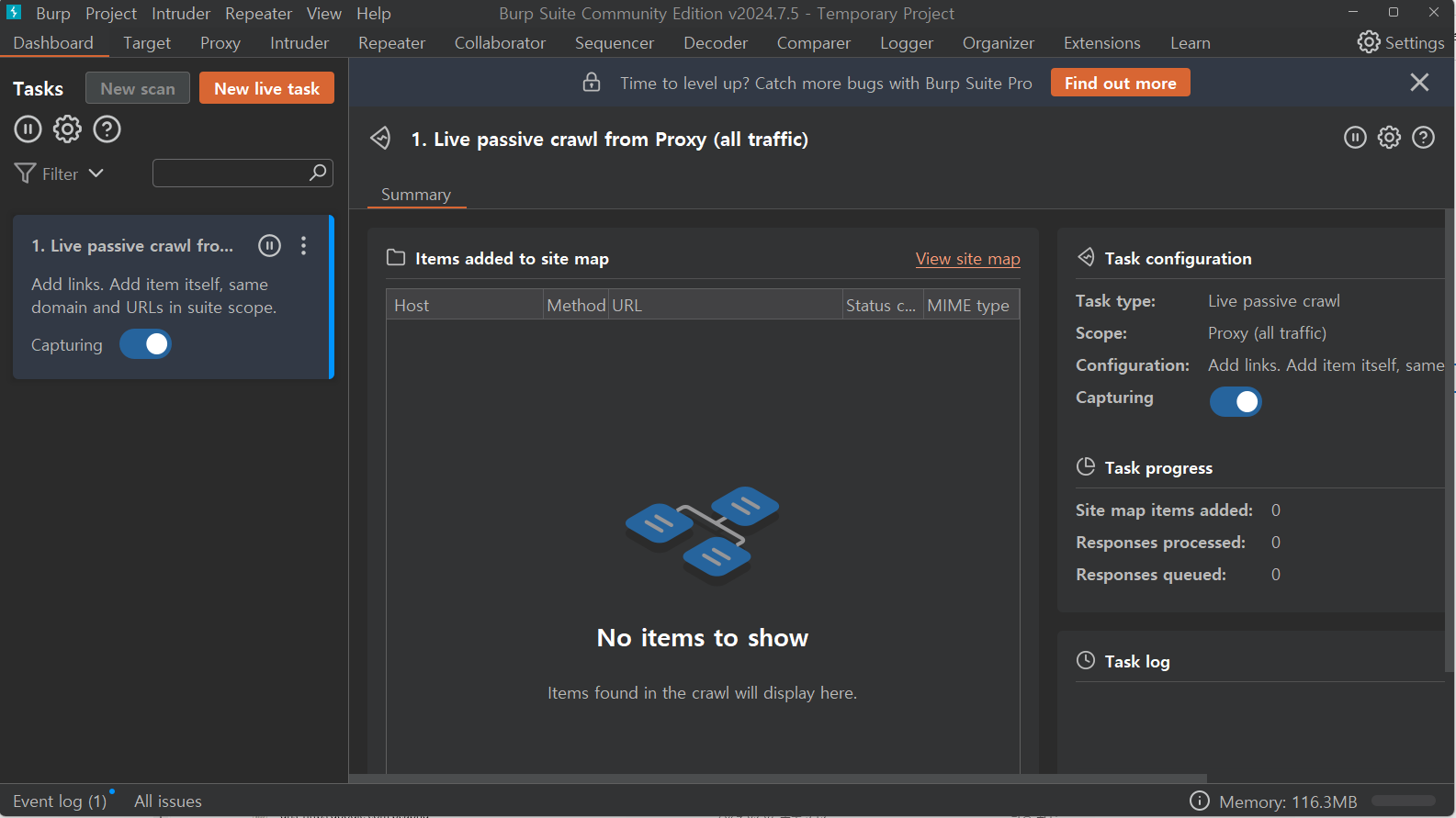Expand the Filter dropdown chevron

96,173
